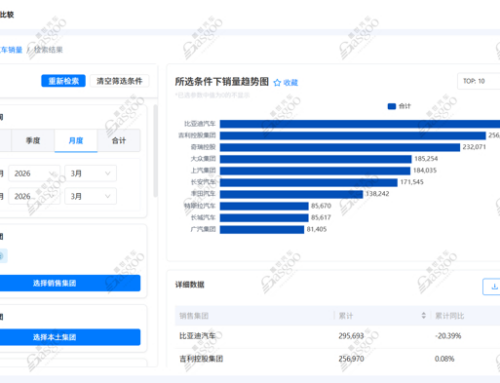Image resolution: width=500 pixels, height=383 pixels.
Task: Click the download icon in 详细数据 section
Action: coord(495,287)
